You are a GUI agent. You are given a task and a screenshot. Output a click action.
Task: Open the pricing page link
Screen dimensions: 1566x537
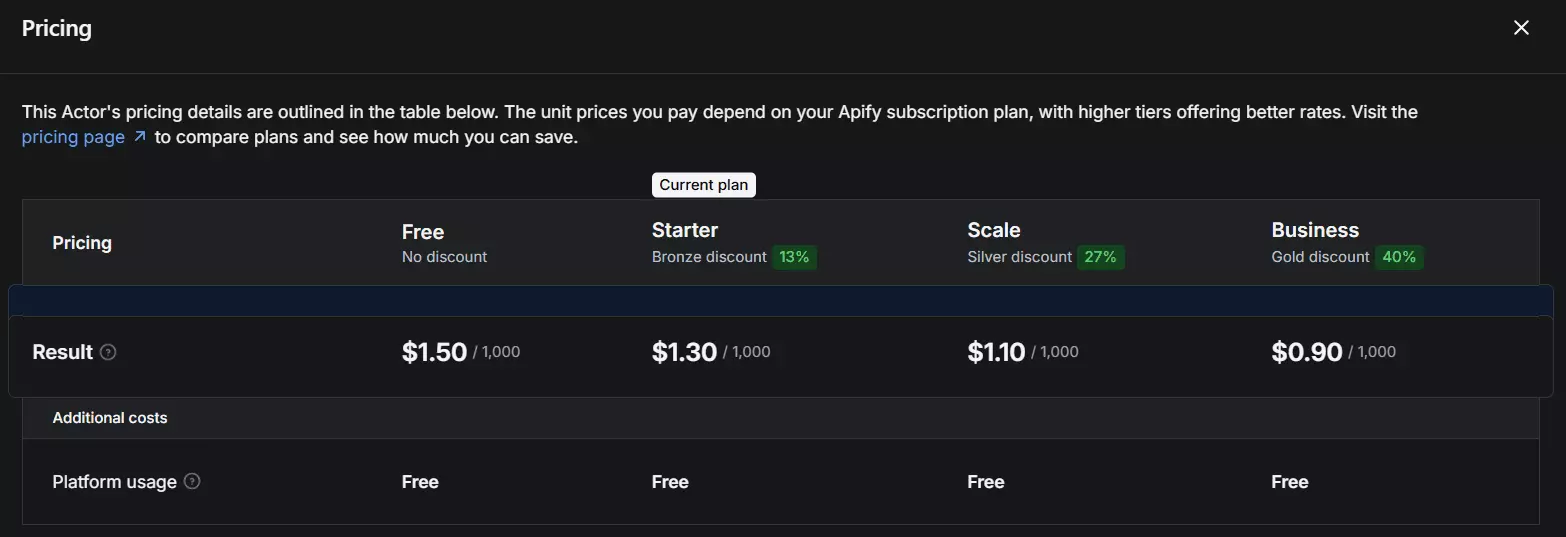[73, 137]
